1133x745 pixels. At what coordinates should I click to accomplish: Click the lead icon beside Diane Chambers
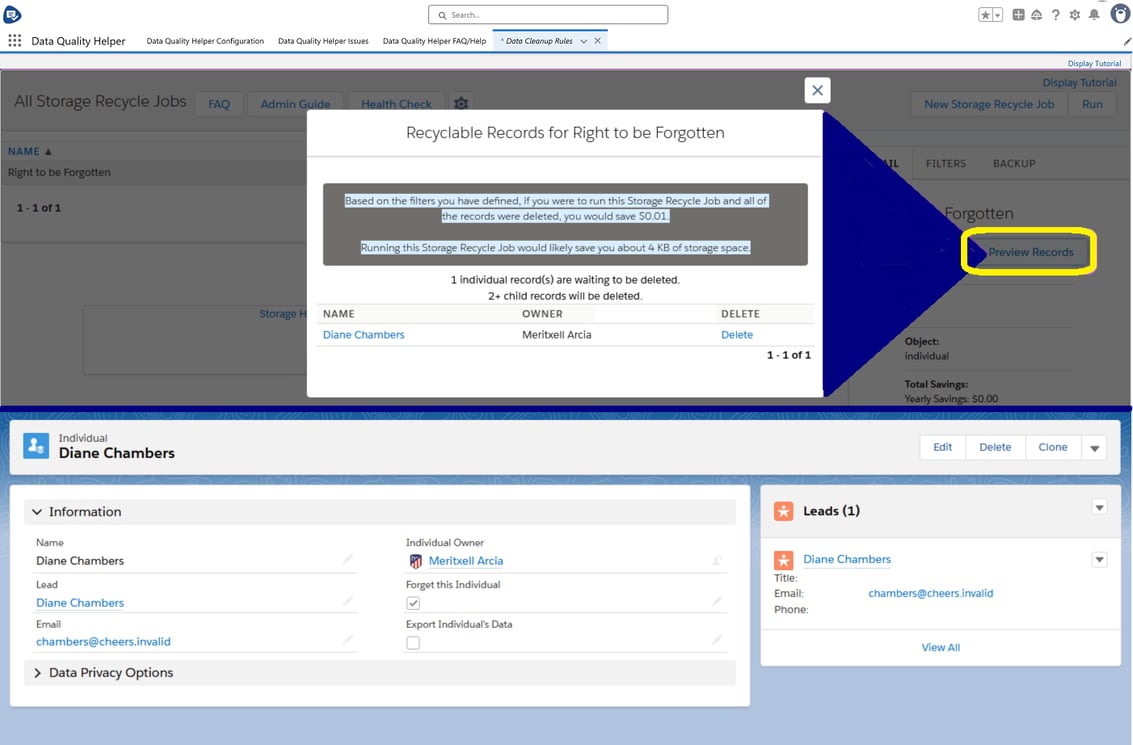click(784, 560)
